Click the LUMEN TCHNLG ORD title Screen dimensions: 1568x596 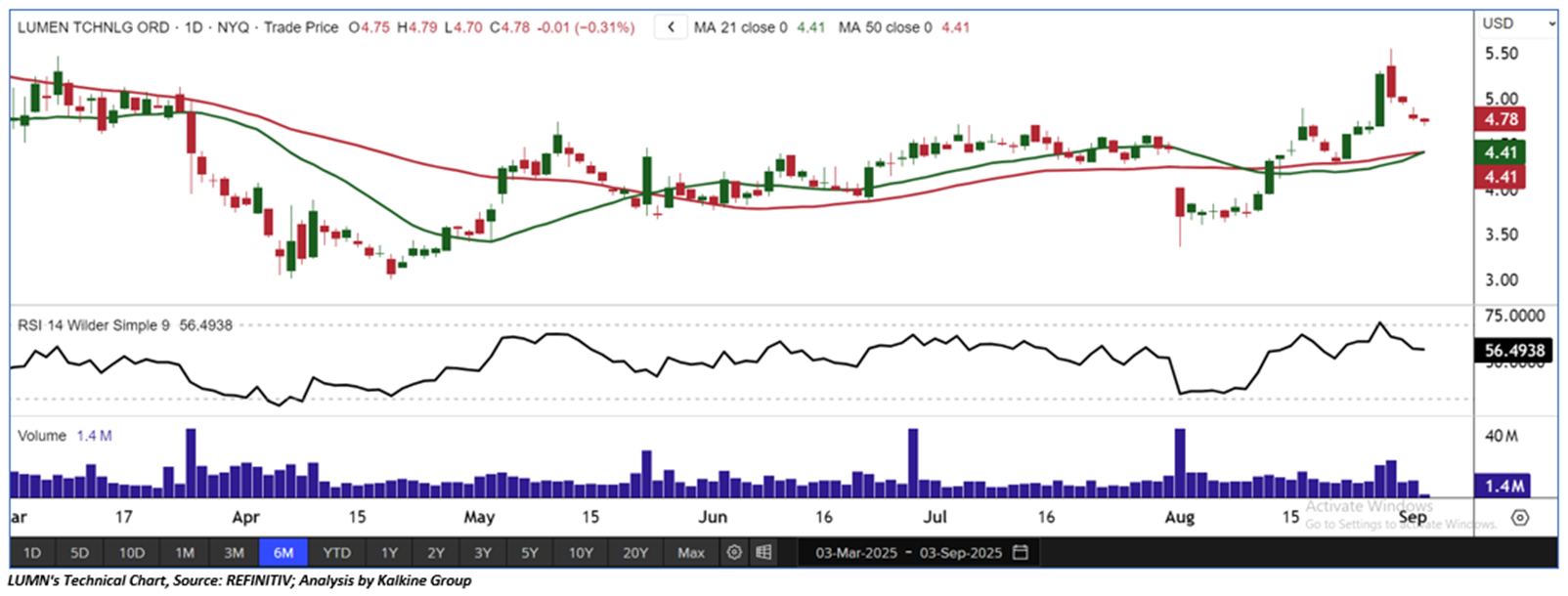pyautogui.click(x=94, y=27)
